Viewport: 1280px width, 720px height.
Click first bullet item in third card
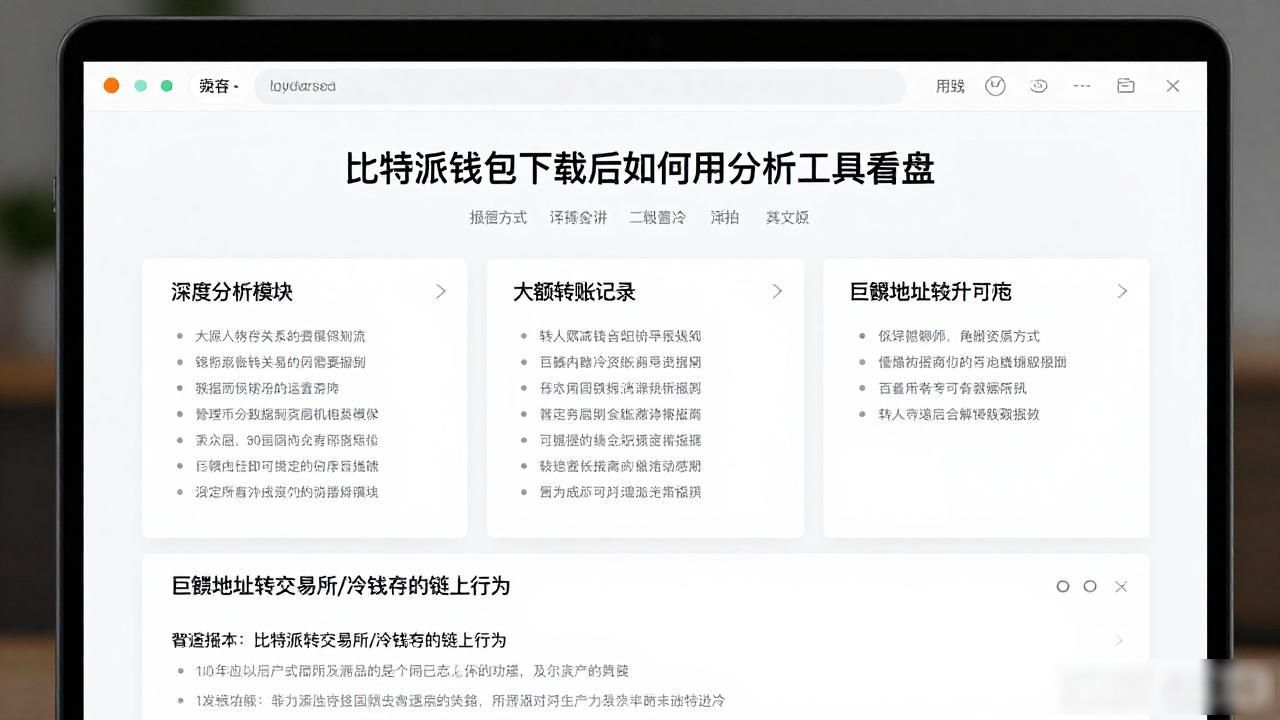[959, 336]
